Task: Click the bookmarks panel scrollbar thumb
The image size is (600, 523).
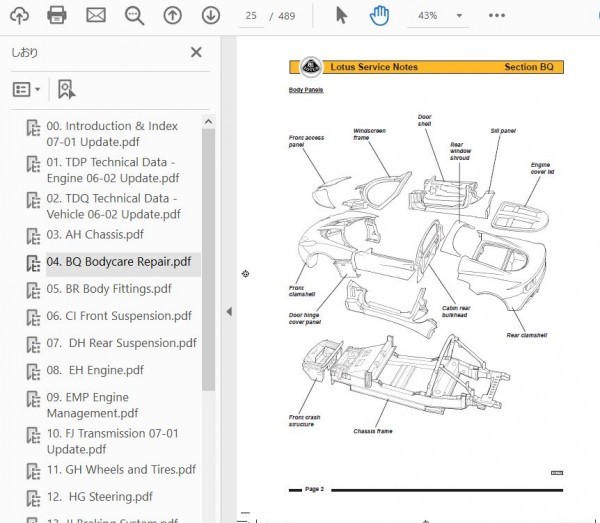Action: coord(209,260)
